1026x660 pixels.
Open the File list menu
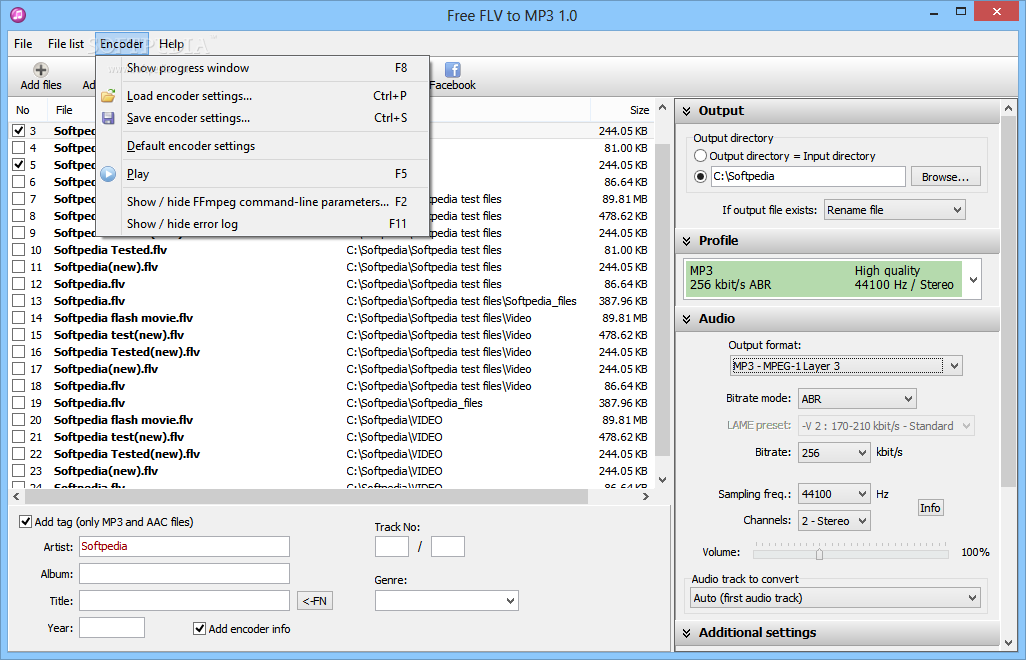tap(65, 44)
